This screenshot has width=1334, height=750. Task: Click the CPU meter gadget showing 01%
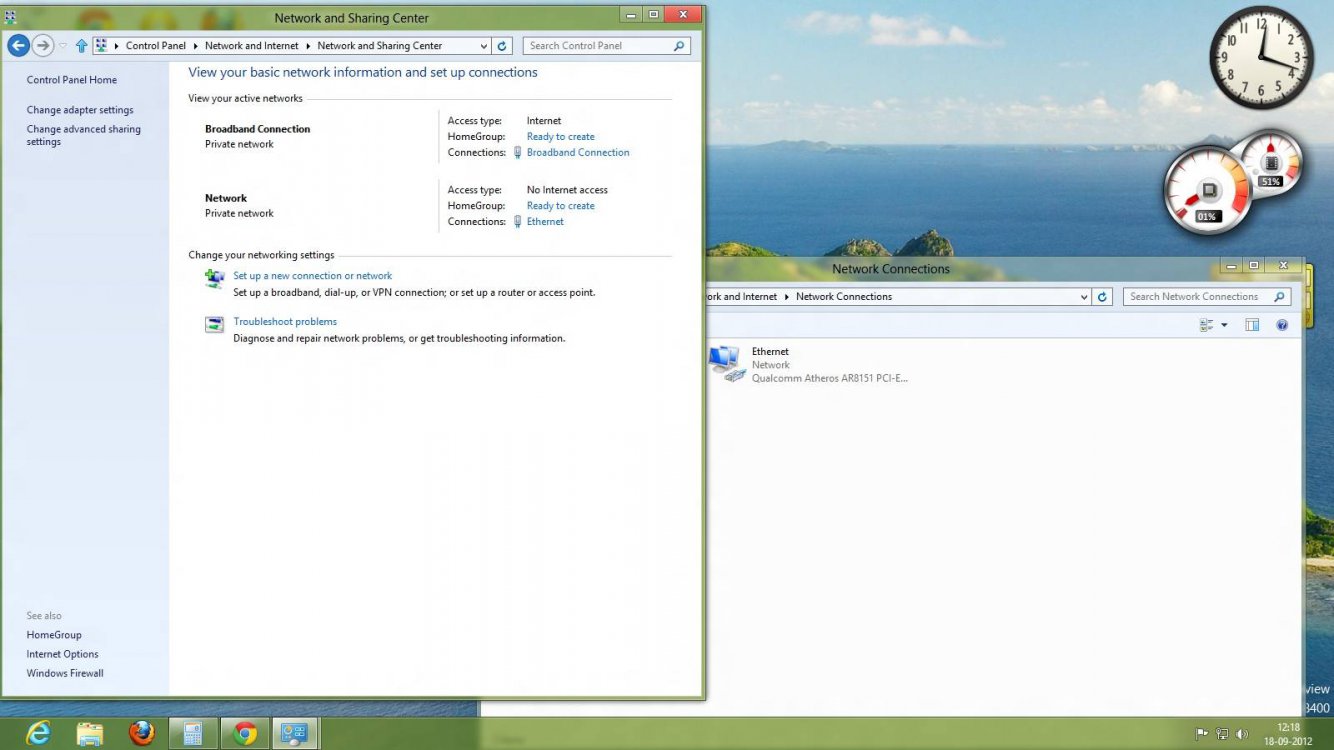[x=1206, y=191]
